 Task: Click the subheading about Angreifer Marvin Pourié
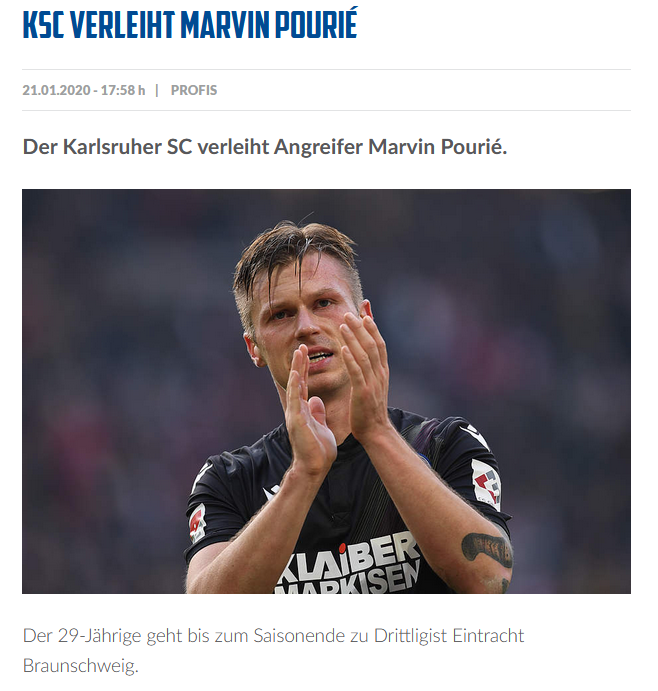click(265, 147)
